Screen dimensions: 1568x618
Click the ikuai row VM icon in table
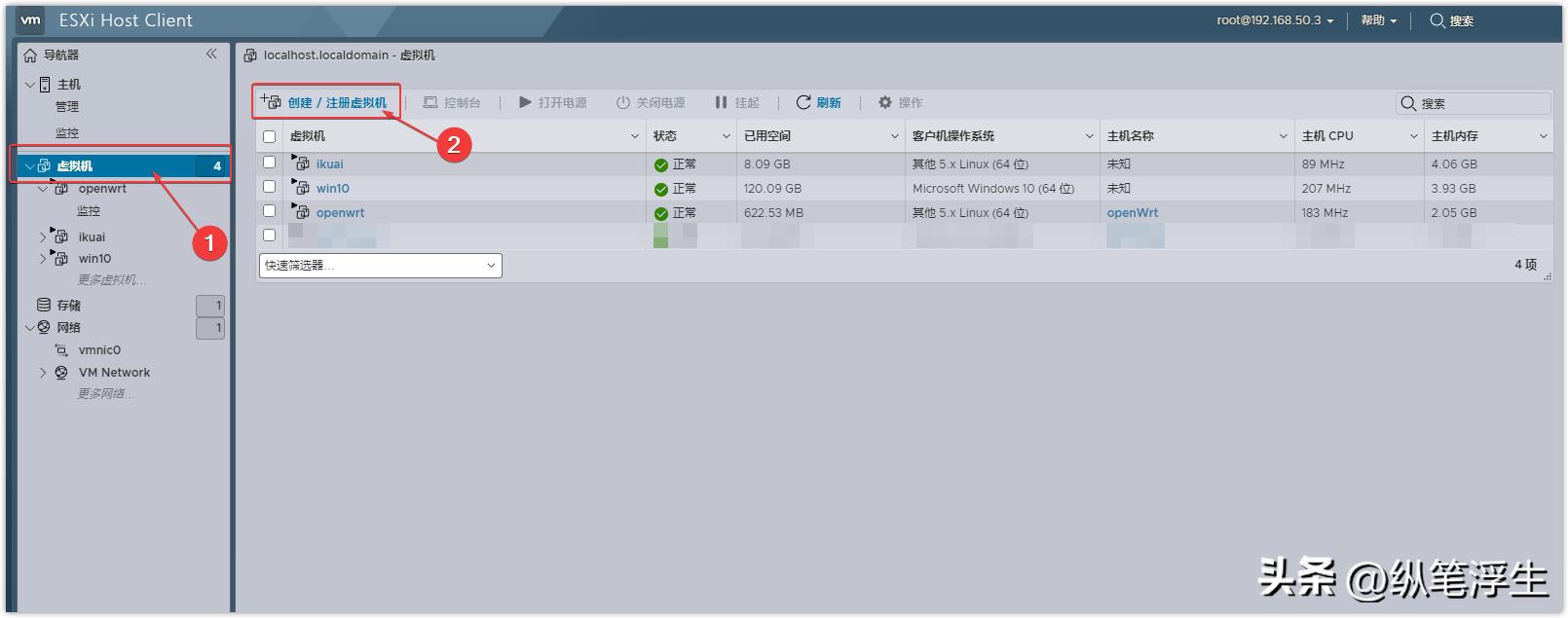click(x=300, y=163)
